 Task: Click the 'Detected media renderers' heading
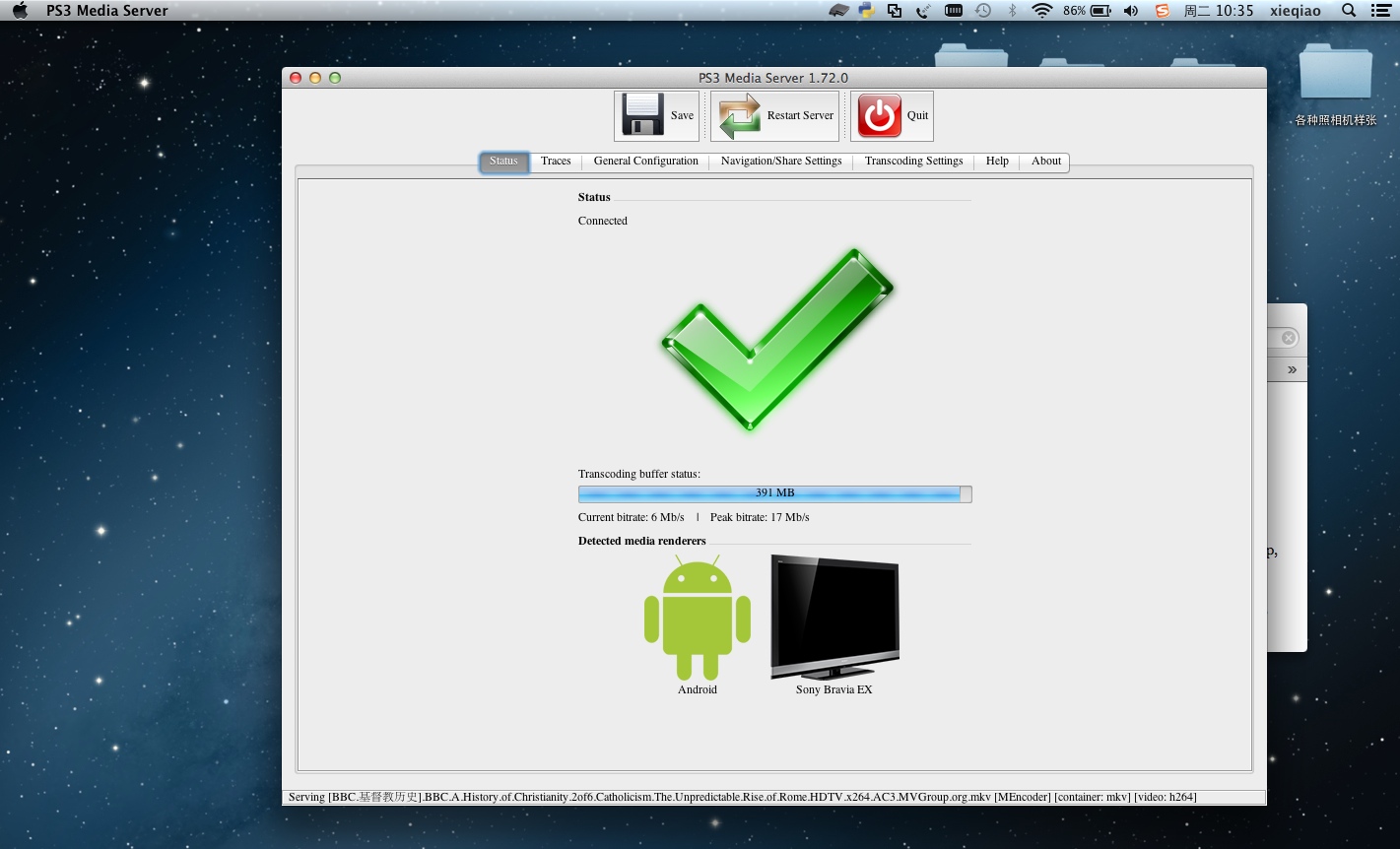pyautogui.click(x=642, y=541)
